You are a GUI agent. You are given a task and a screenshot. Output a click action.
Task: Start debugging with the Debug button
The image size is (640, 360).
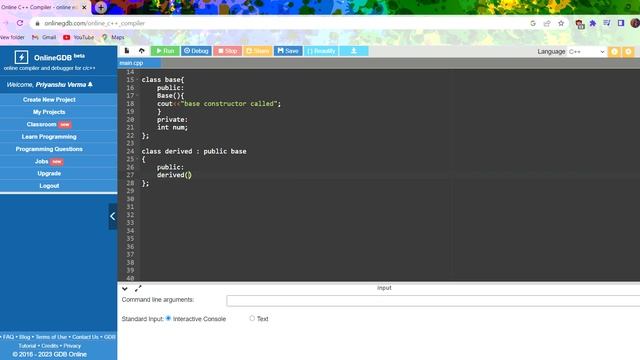196,51
